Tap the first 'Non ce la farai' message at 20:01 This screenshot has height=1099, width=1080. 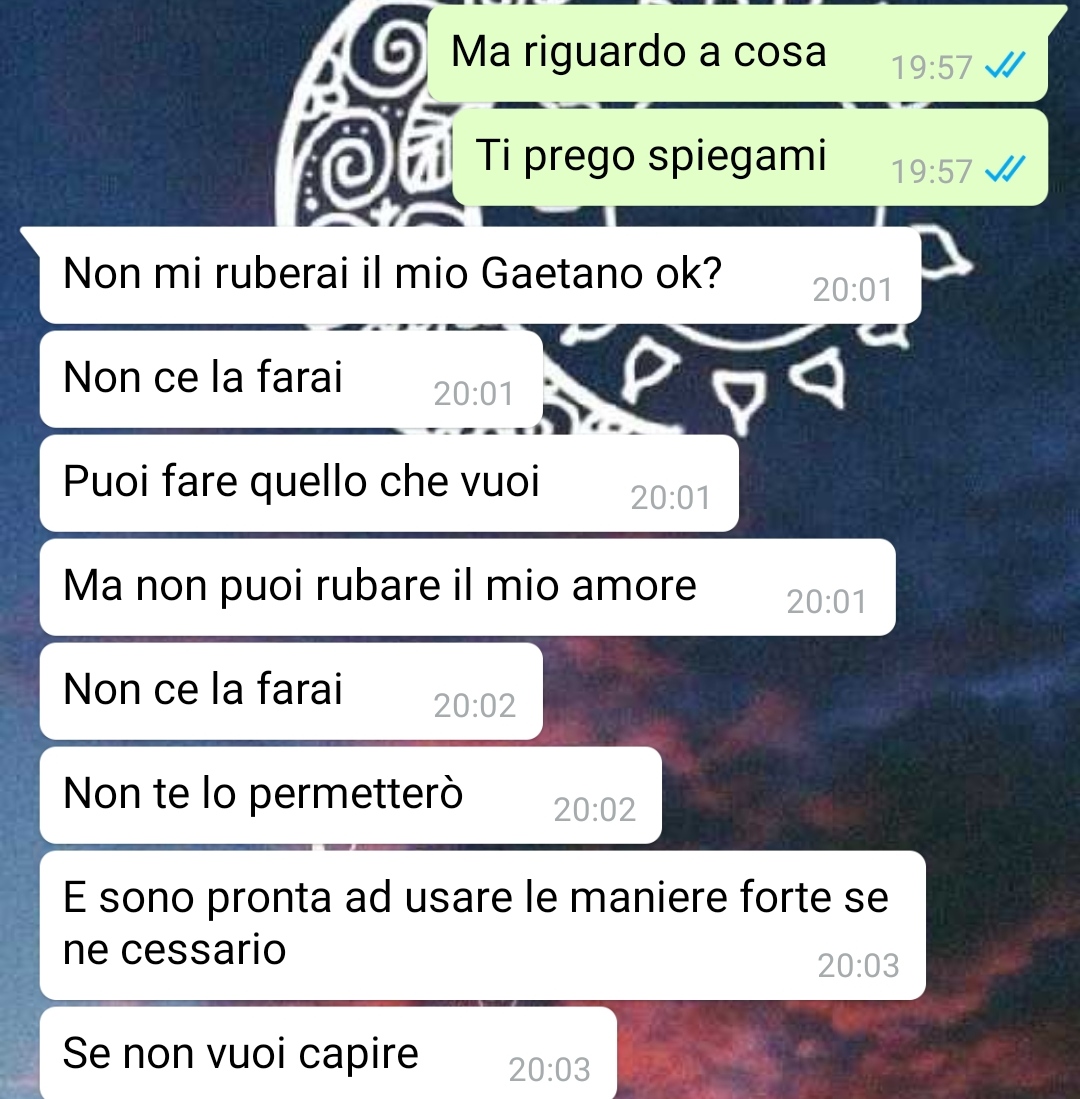[x=292, y=379]
